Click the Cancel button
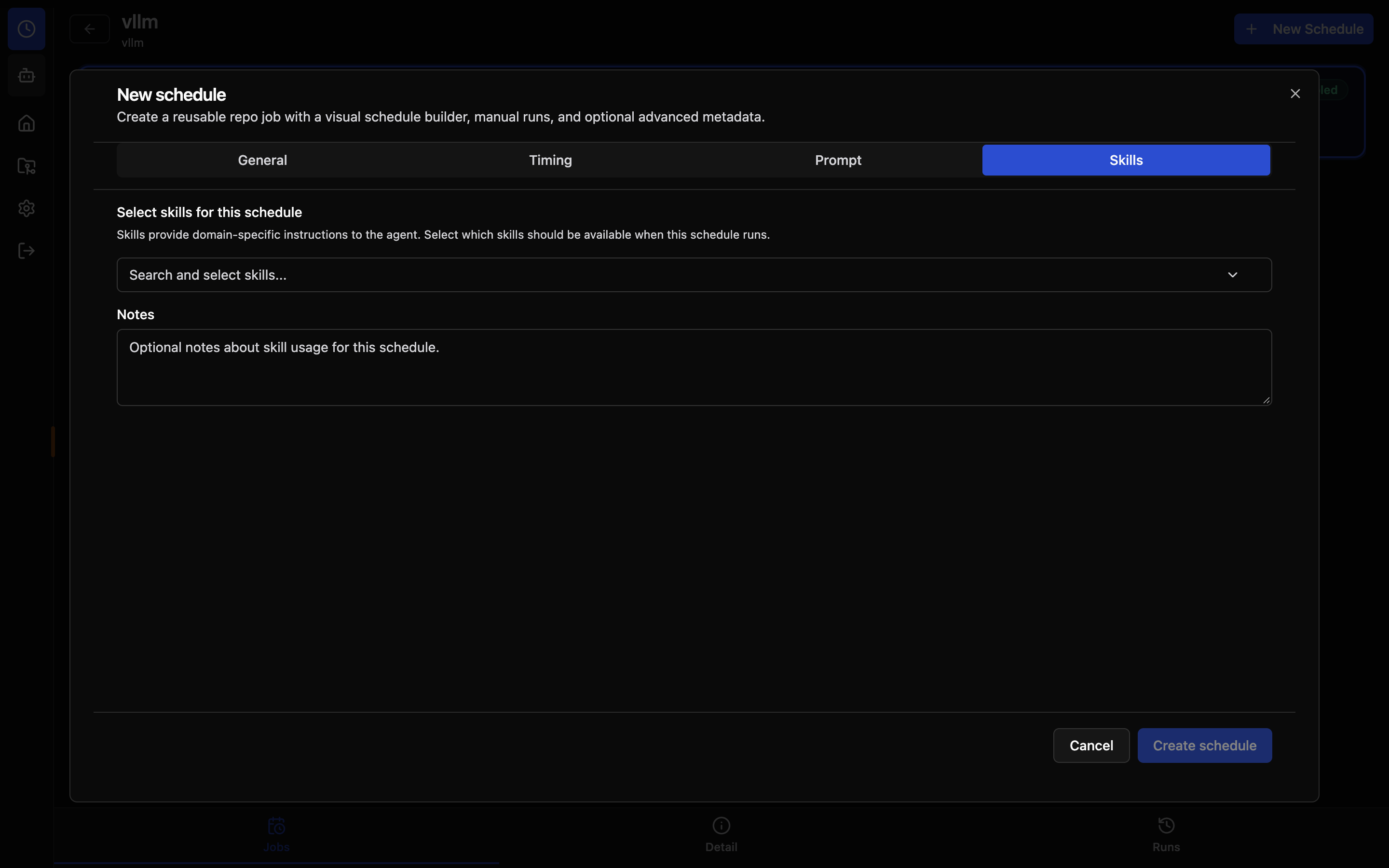The width and height of the screenshot is (1389, 868). pos(1091,745)
